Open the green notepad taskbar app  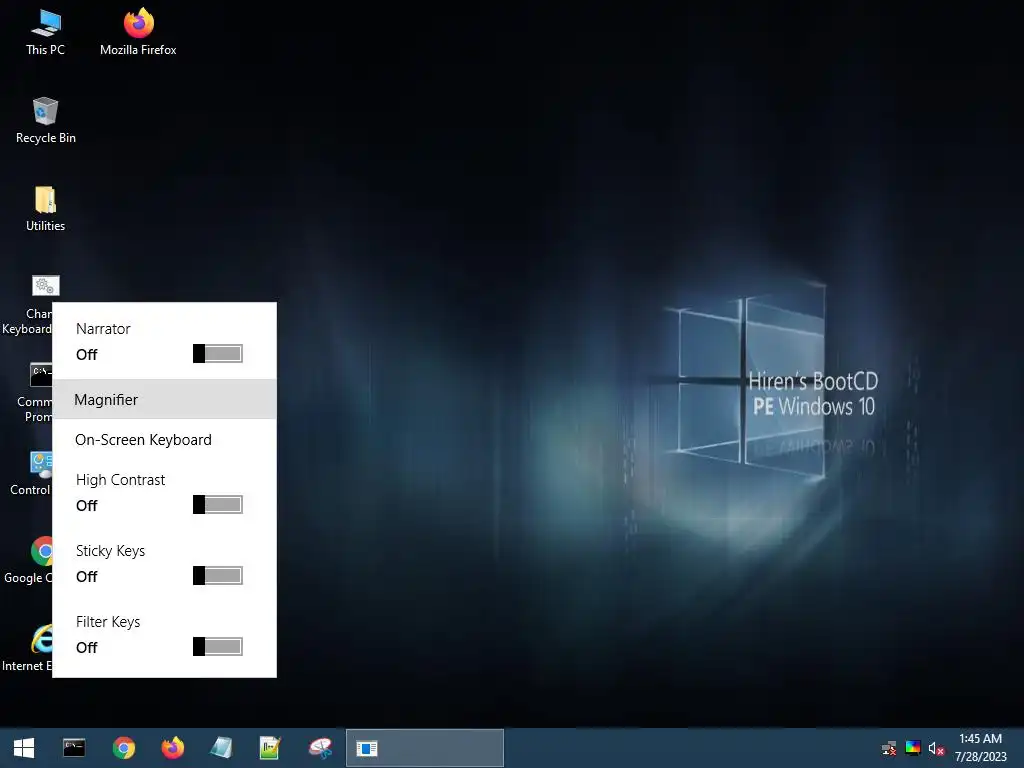270,748
